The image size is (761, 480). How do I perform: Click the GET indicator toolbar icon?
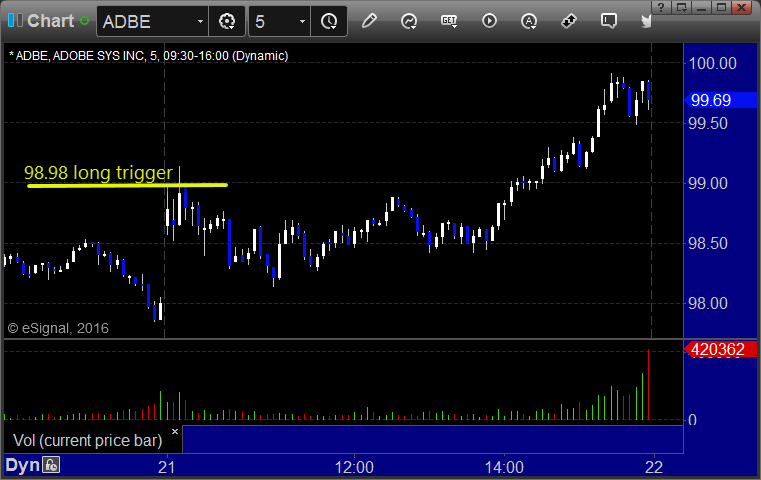coord(449,21)
